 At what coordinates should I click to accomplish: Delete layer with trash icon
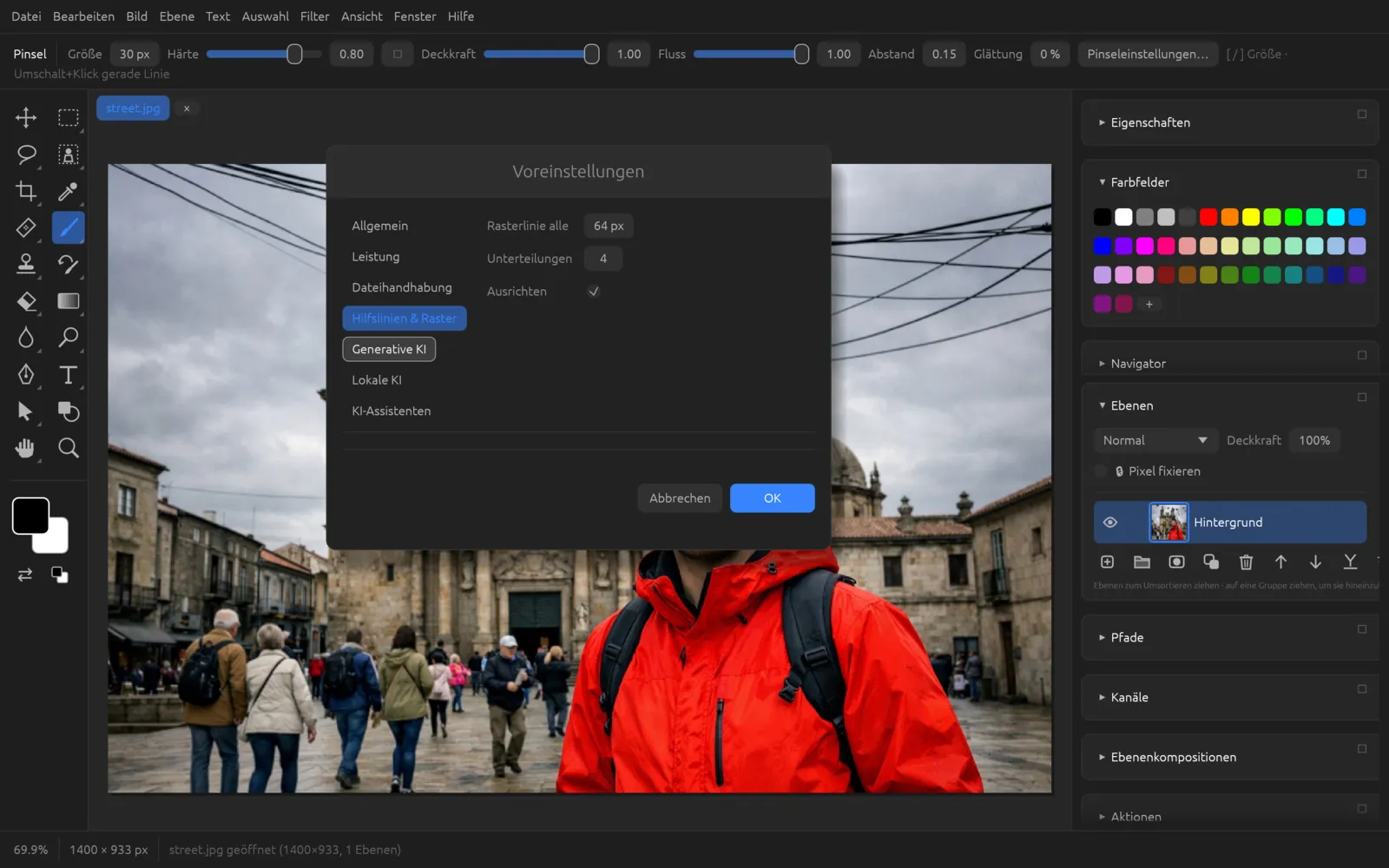pyautogui.click(x=1246, y=562)
